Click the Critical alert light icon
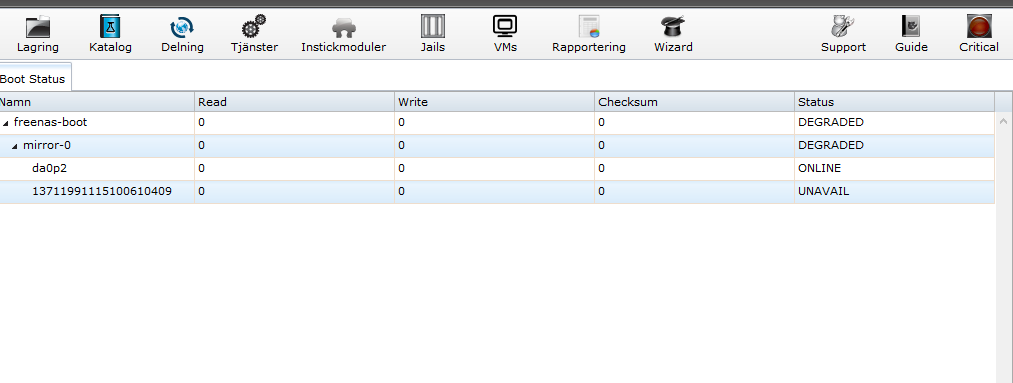 (x=979, y=26)
